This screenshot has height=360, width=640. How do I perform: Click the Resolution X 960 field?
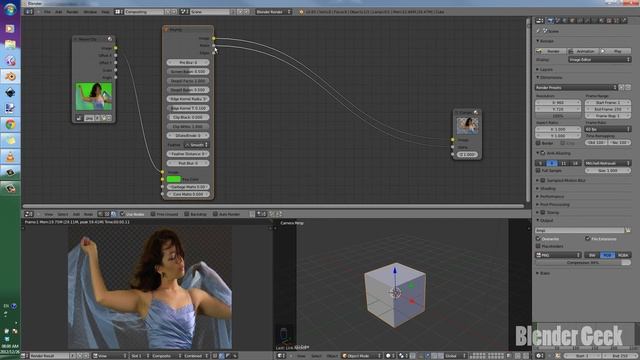[558, 102]
